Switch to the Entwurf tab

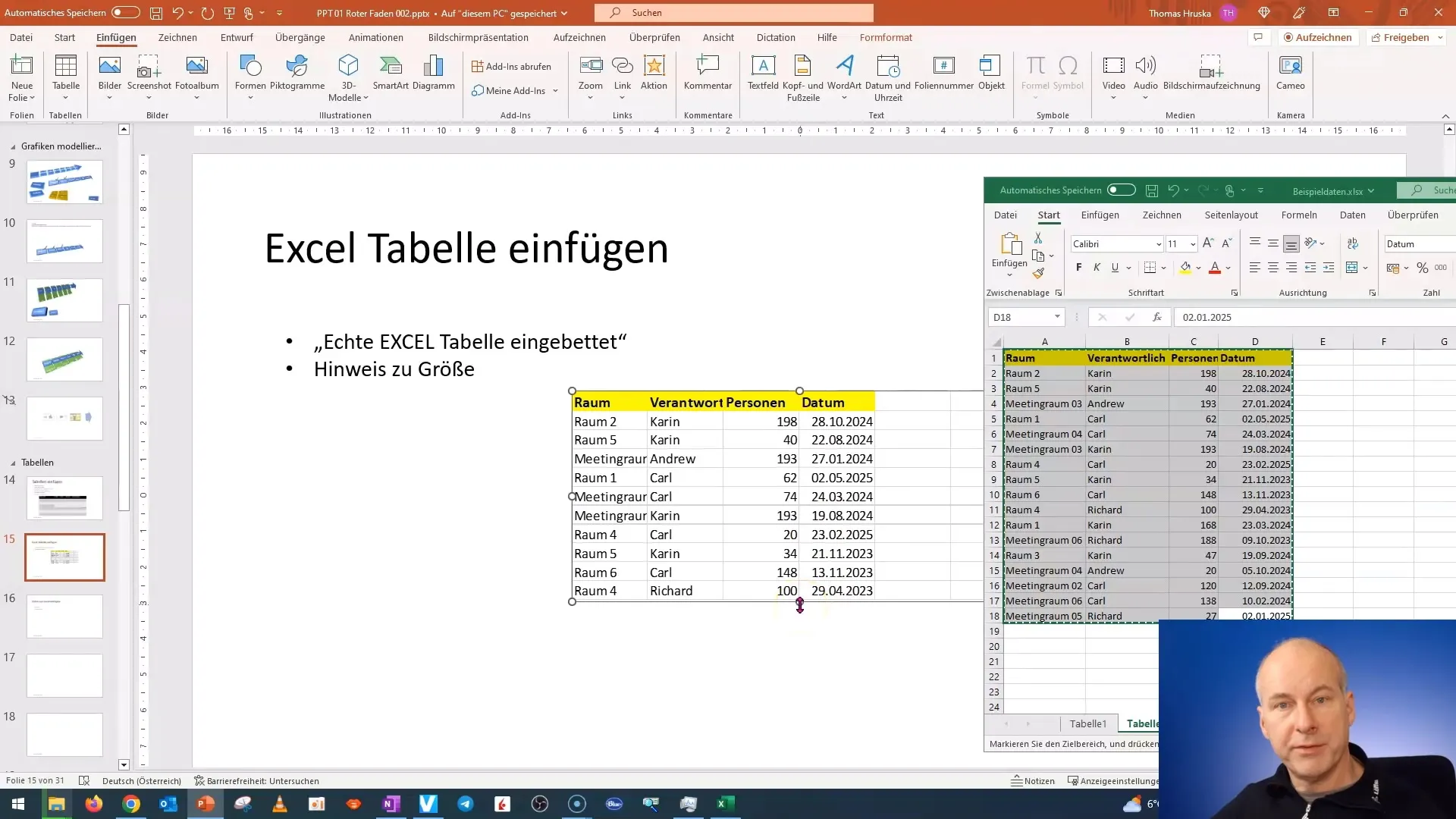(237, 37)
